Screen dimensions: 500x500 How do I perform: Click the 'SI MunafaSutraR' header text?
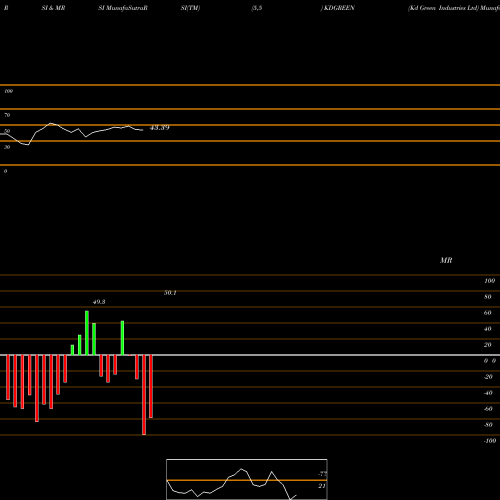pos(123,8)
